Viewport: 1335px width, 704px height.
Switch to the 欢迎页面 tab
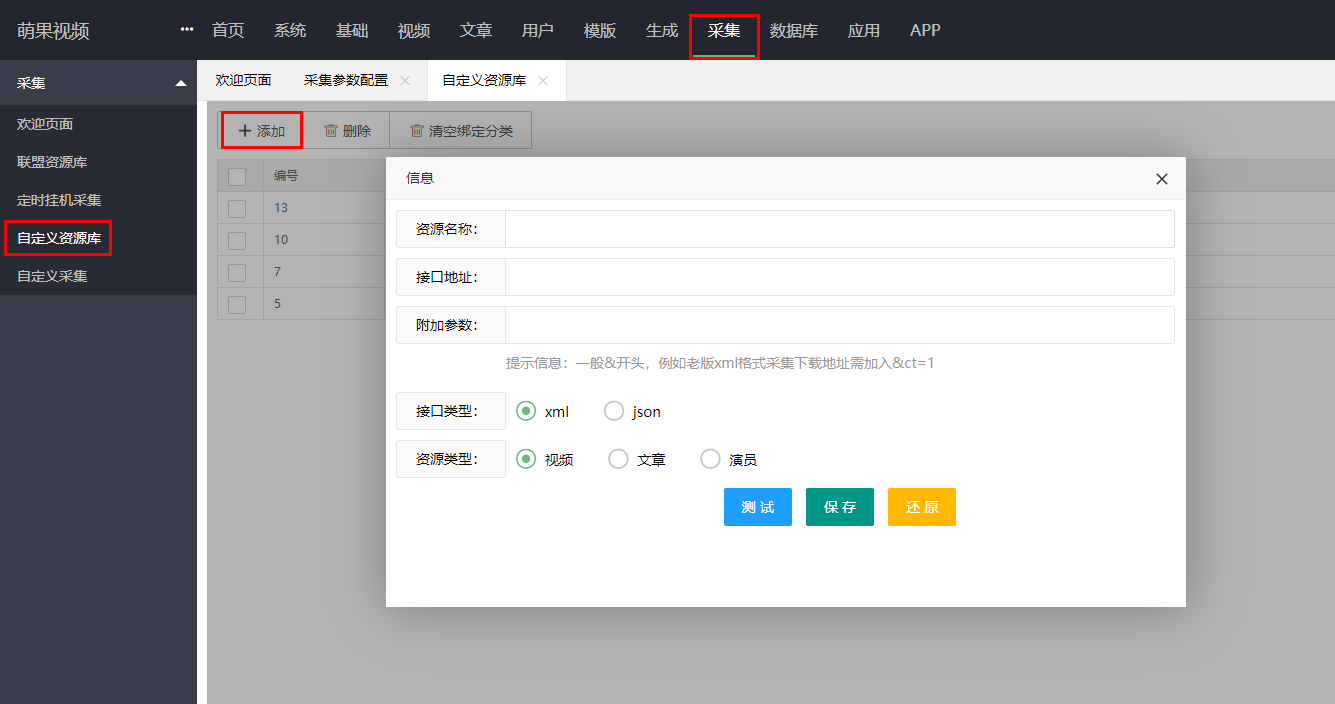[243, 80]
